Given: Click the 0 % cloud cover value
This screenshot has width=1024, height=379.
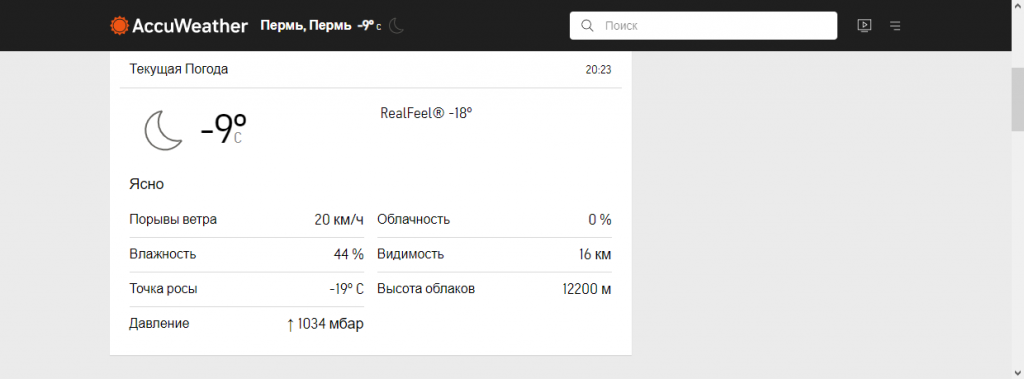Looking at the screenshot, I should (x=600, y=220).
